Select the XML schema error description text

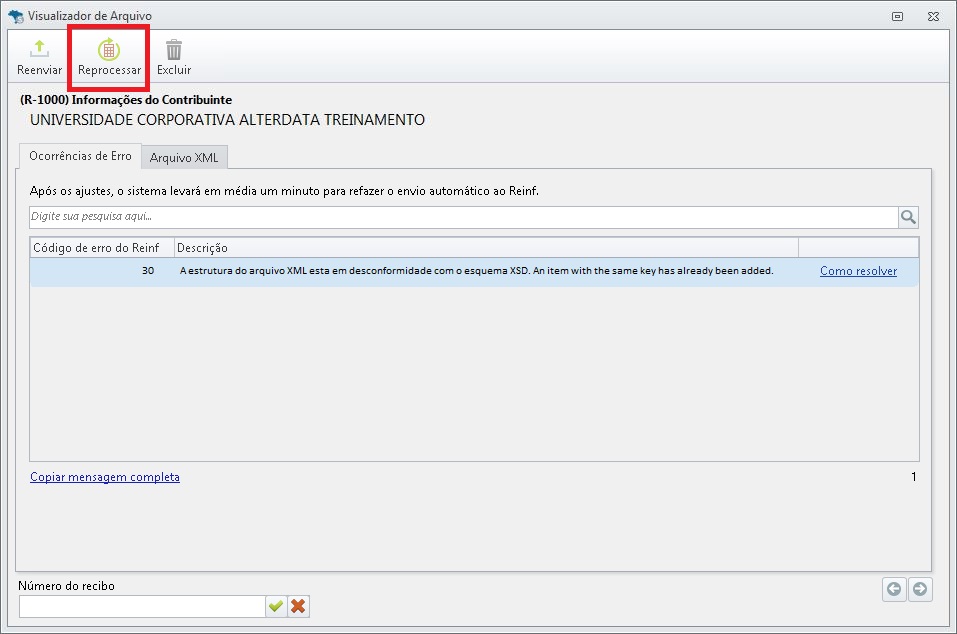coord(476,271)
